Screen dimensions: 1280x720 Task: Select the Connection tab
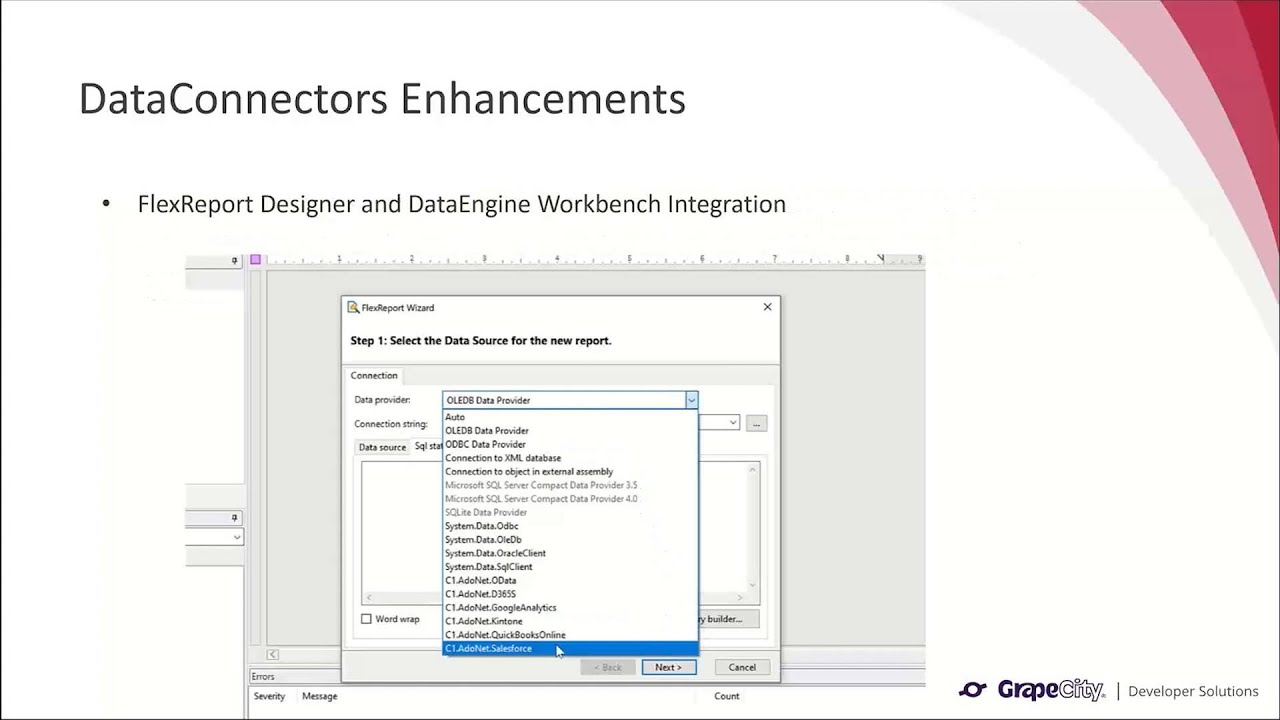[373, 375]
